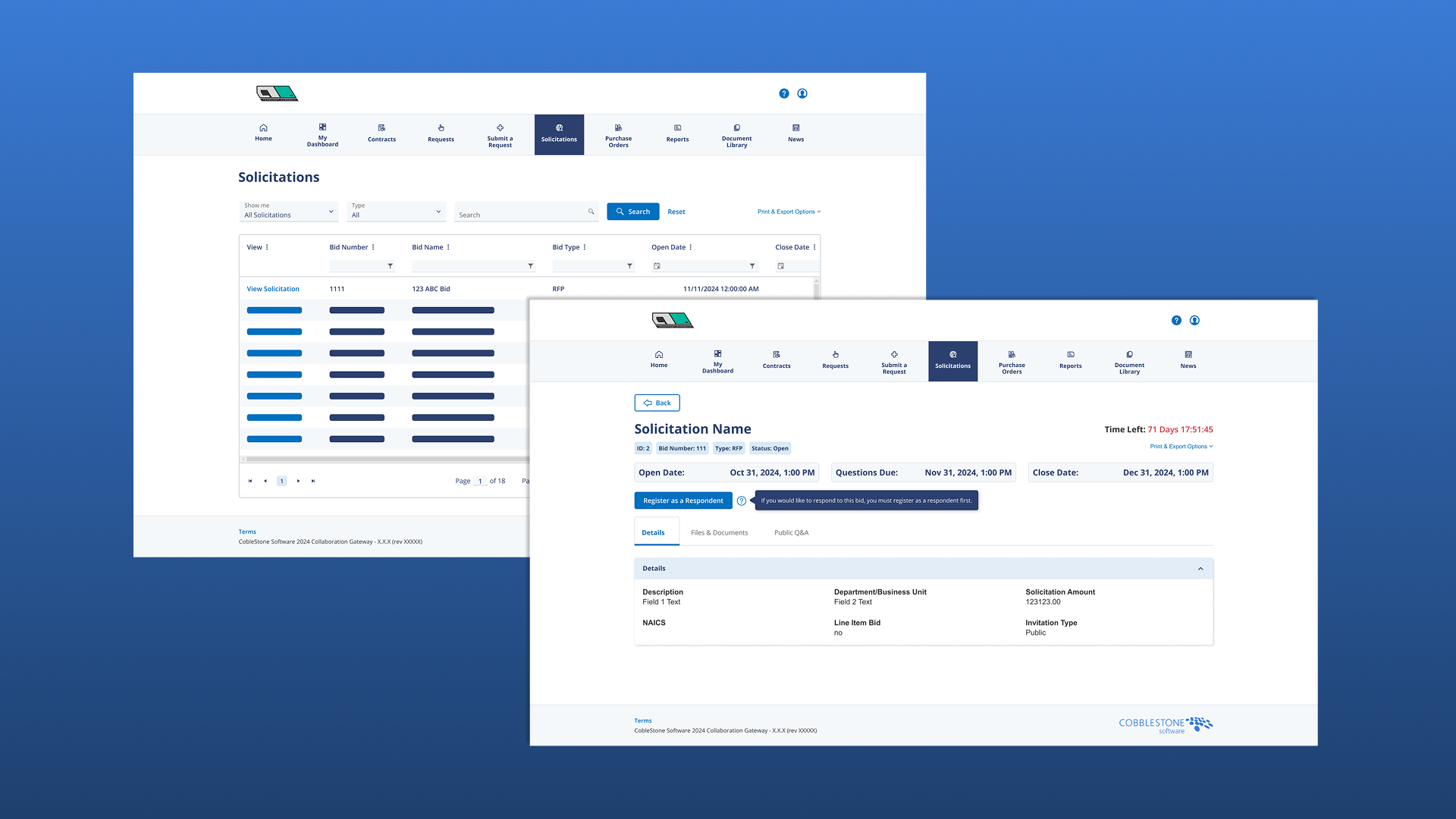Jump to last page arrow in pager

coord(313,481)
